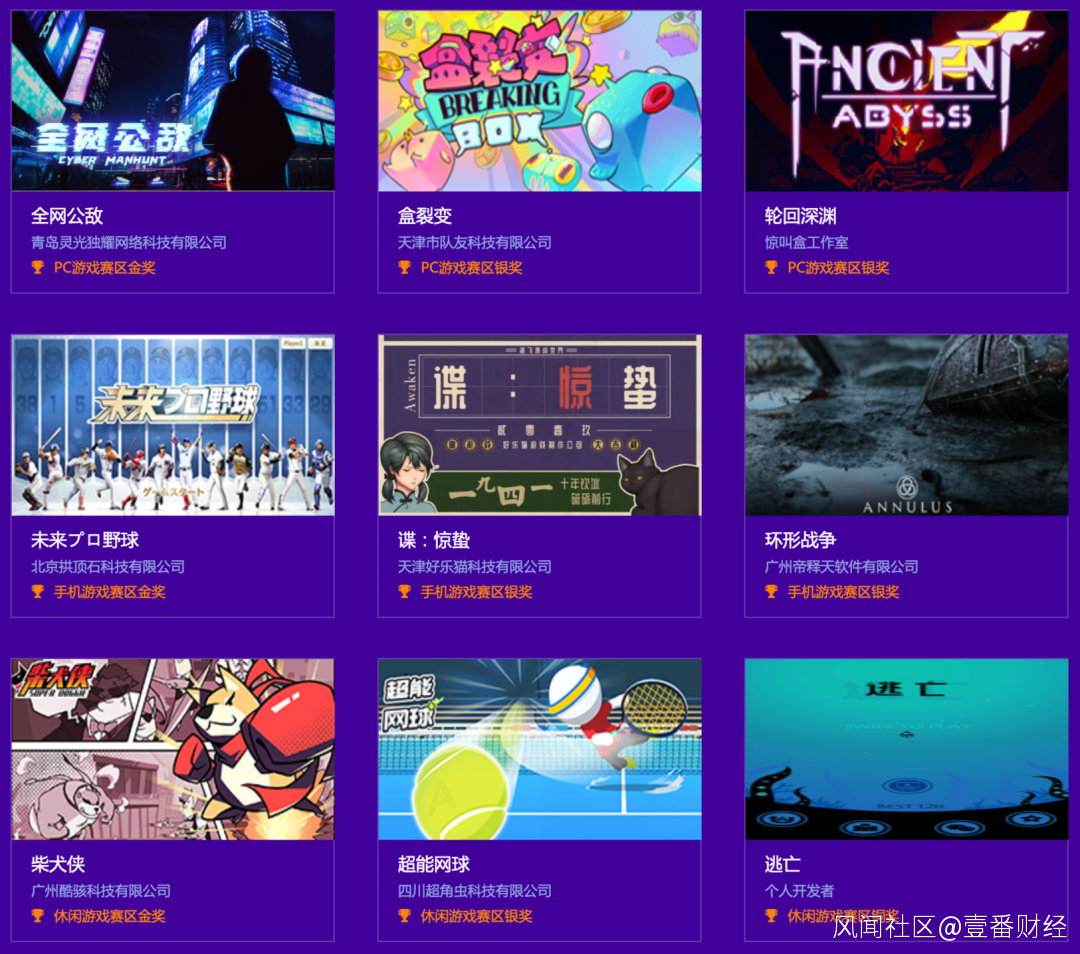The width and height of the screenshot is (1080, 954).
Task: Open the Breaking Box game thumbnail
Action: point(539,101)
